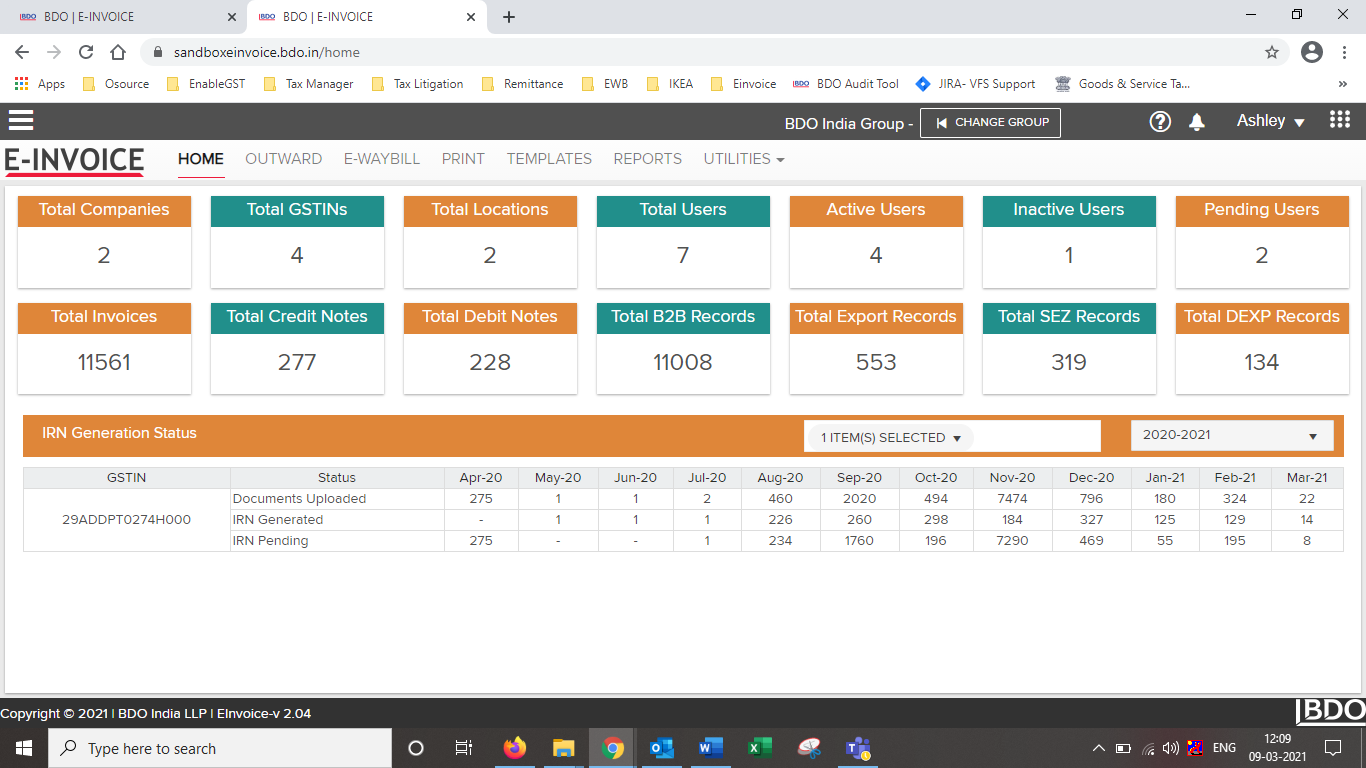Click the IRN Generated row label
1366x768 pixels.
pyautogui.click(x=278, y=520)
